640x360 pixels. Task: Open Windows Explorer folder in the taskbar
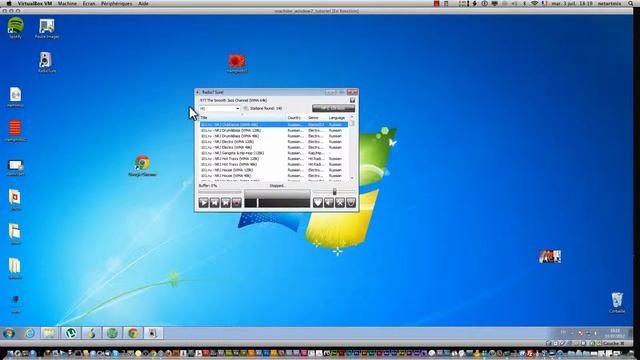[x=49, y=333]
